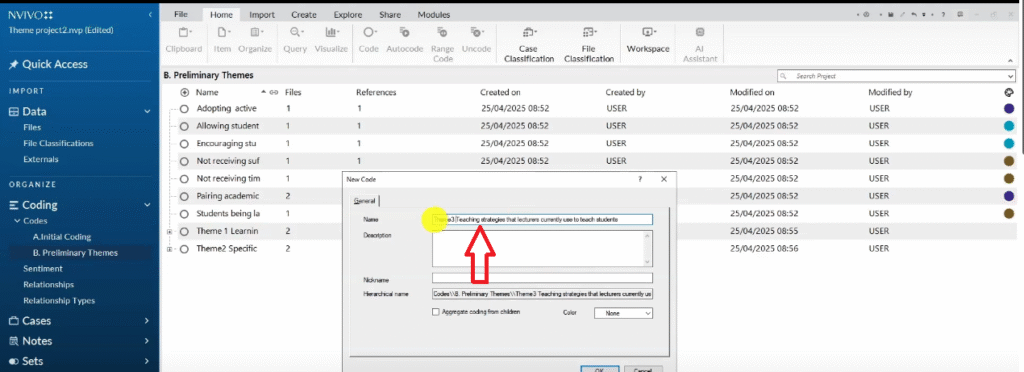This screenshot has width=1024, height=372.
Task: Open the Visualize ribbon menu
Action: click(x=331, y=39)
